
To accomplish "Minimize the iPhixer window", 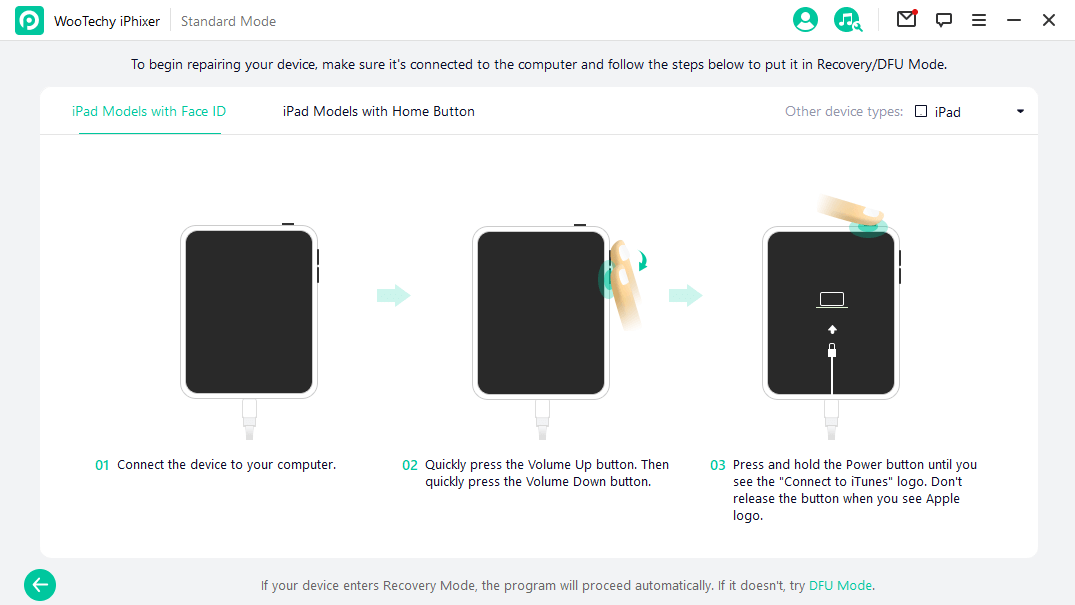I will click(x=1014, y=21).
